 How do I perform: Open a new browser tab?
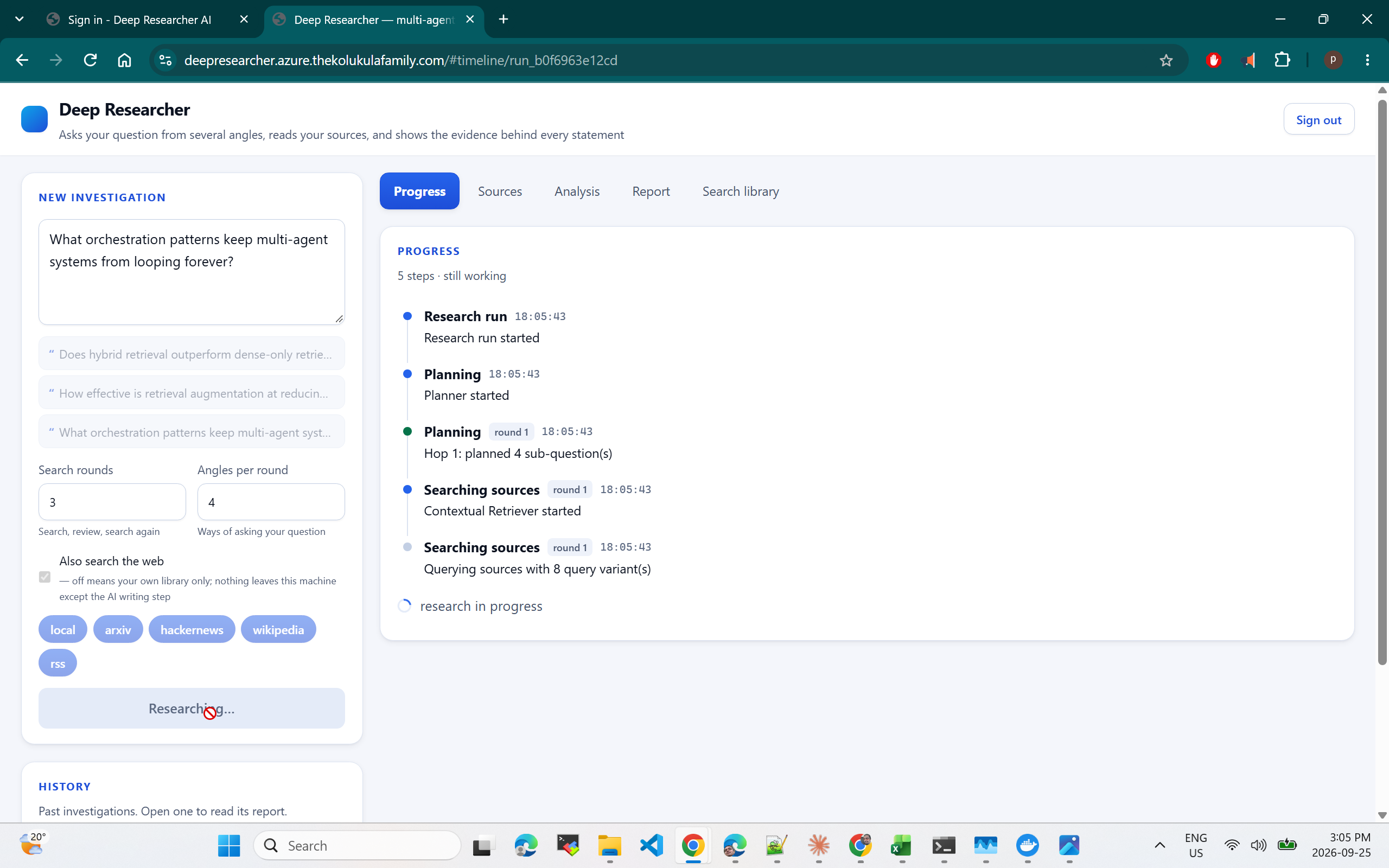tap(504, 20)
